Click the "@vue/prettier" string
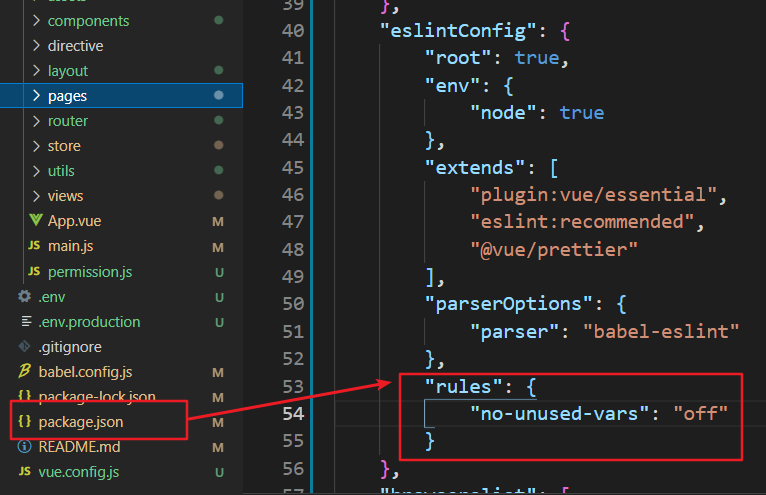This screenshot has width=766, height=495. pos(554,250)
